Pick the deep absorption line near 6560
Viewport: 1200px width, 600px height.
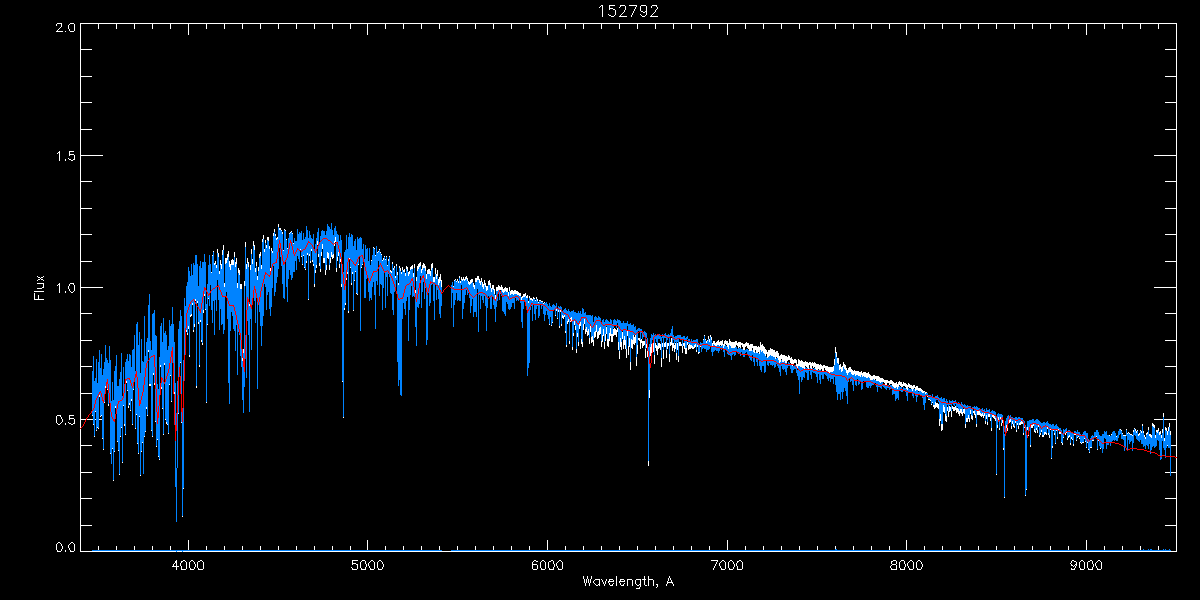click(648, 462)
